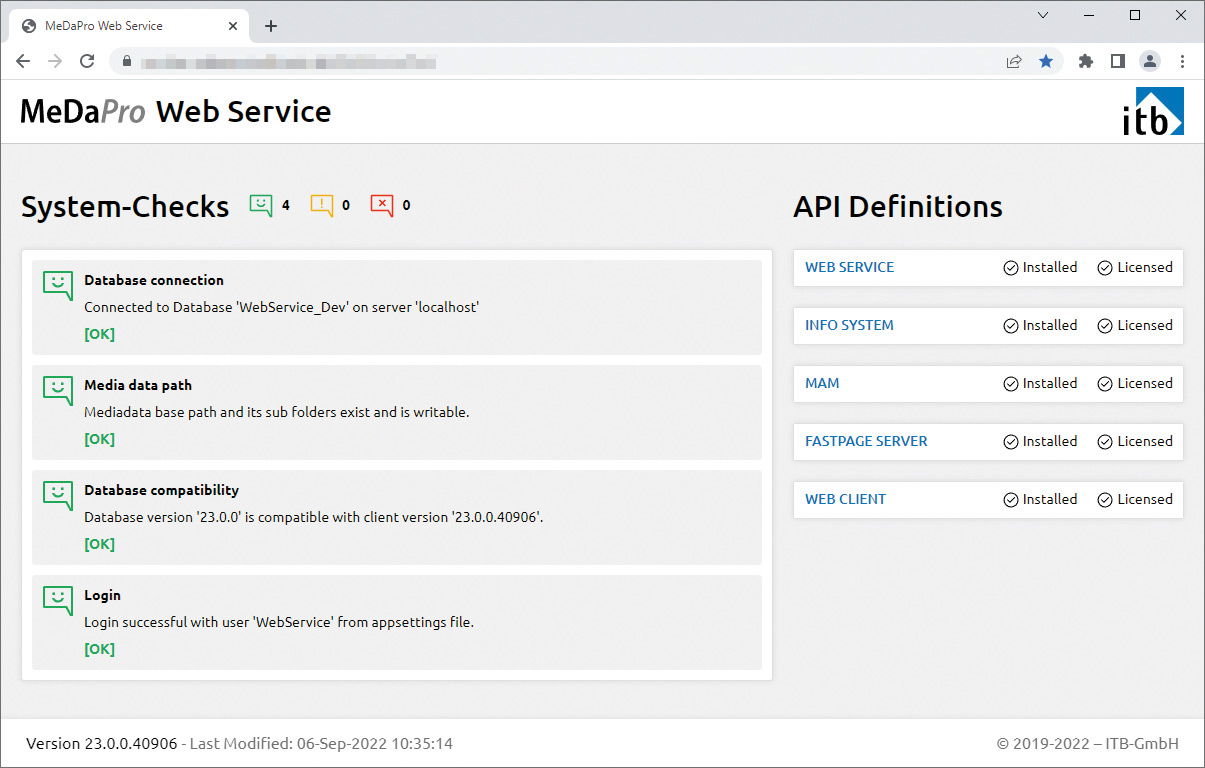
Task: Click the [OK] status under Database compatibility
Action: [99, 544]
